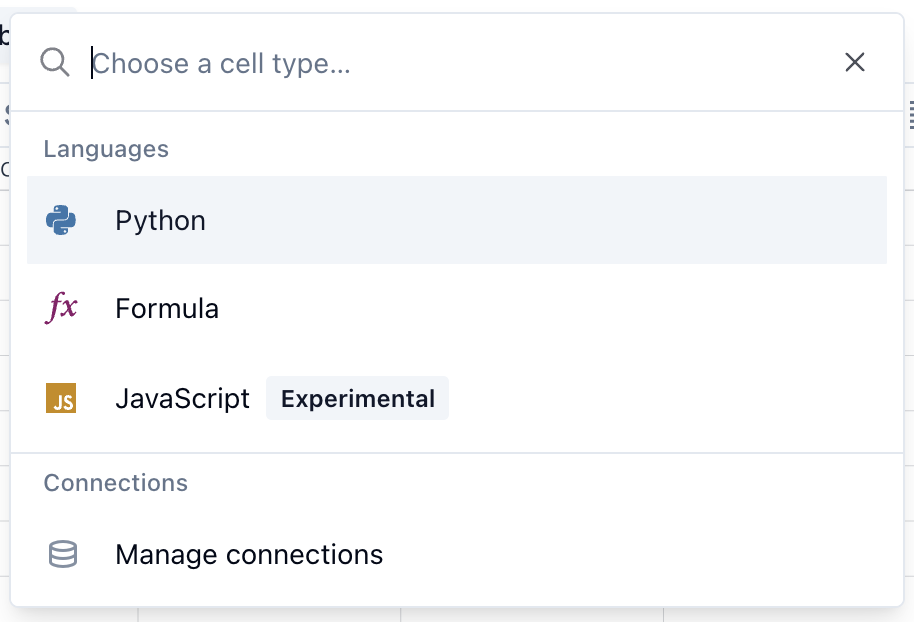This screenshot has height=622, width=914.
Task: Close the cell type picker
Action: pos(855,63)
